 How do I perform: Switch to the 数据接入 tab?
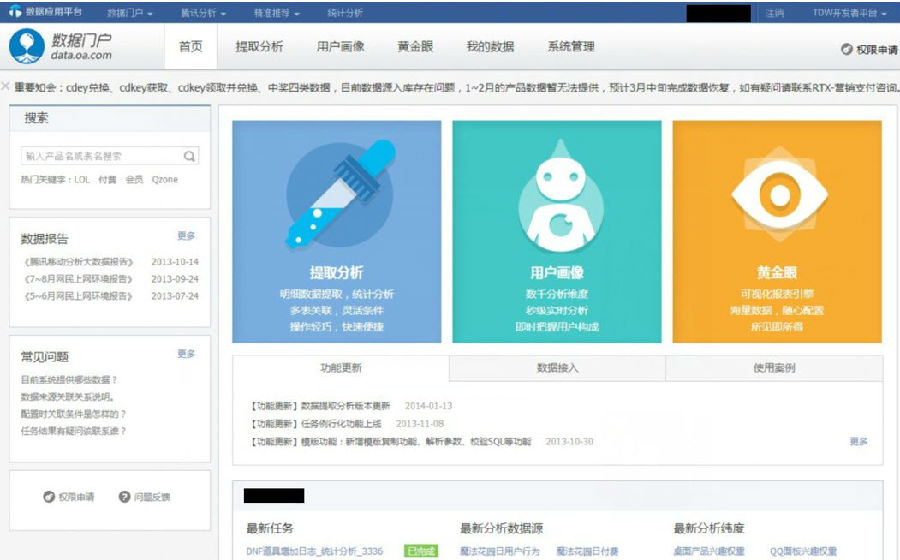pos(557,368)
